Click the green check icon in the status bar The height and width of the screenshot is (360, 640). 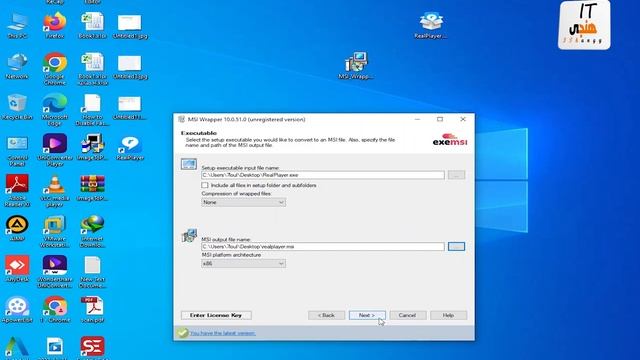coord(182,333)
